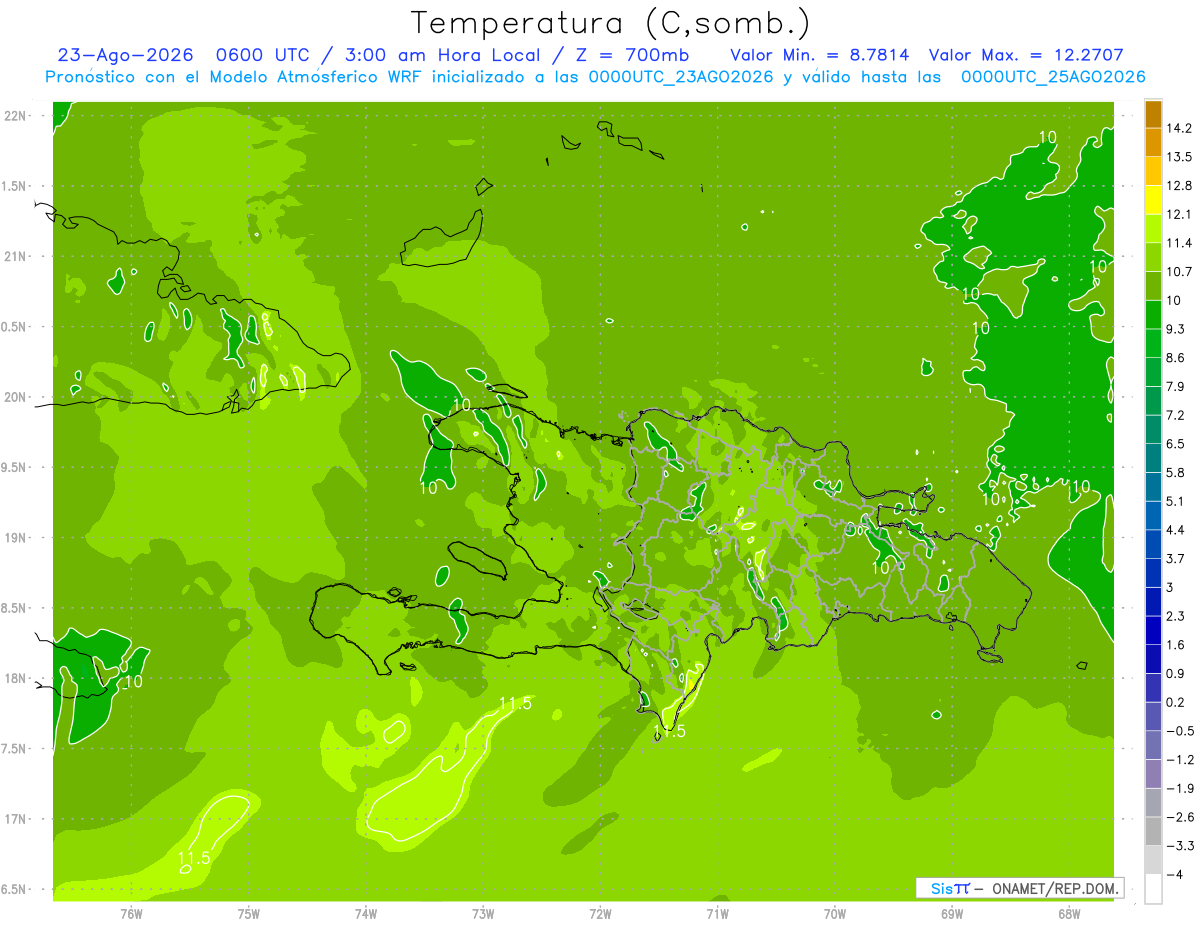This screenshot has width=1200, height=927.
Task: Click the '5.1' colorbar value
Action: (1176, 501)
